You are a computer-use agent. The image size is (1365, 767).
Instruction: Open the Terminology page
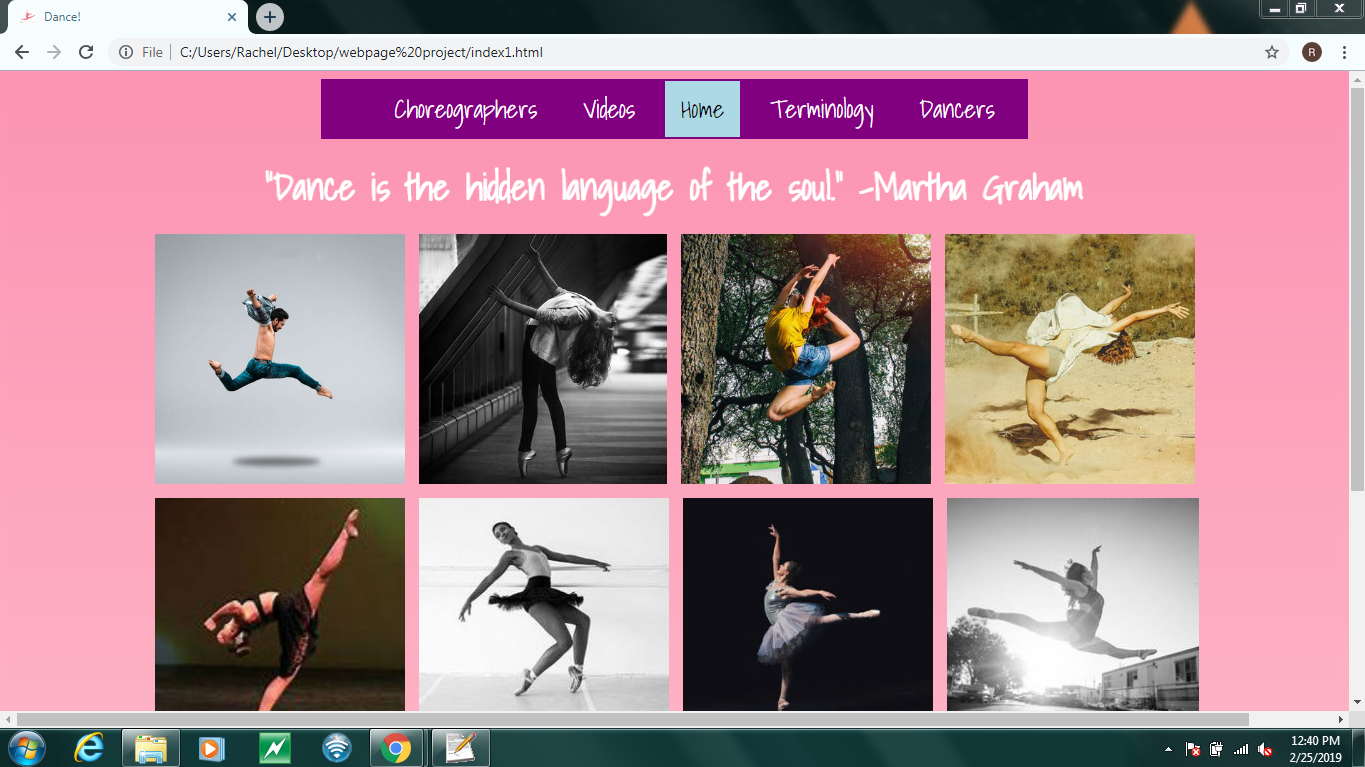pyautogui.click(x=822, y=110)
